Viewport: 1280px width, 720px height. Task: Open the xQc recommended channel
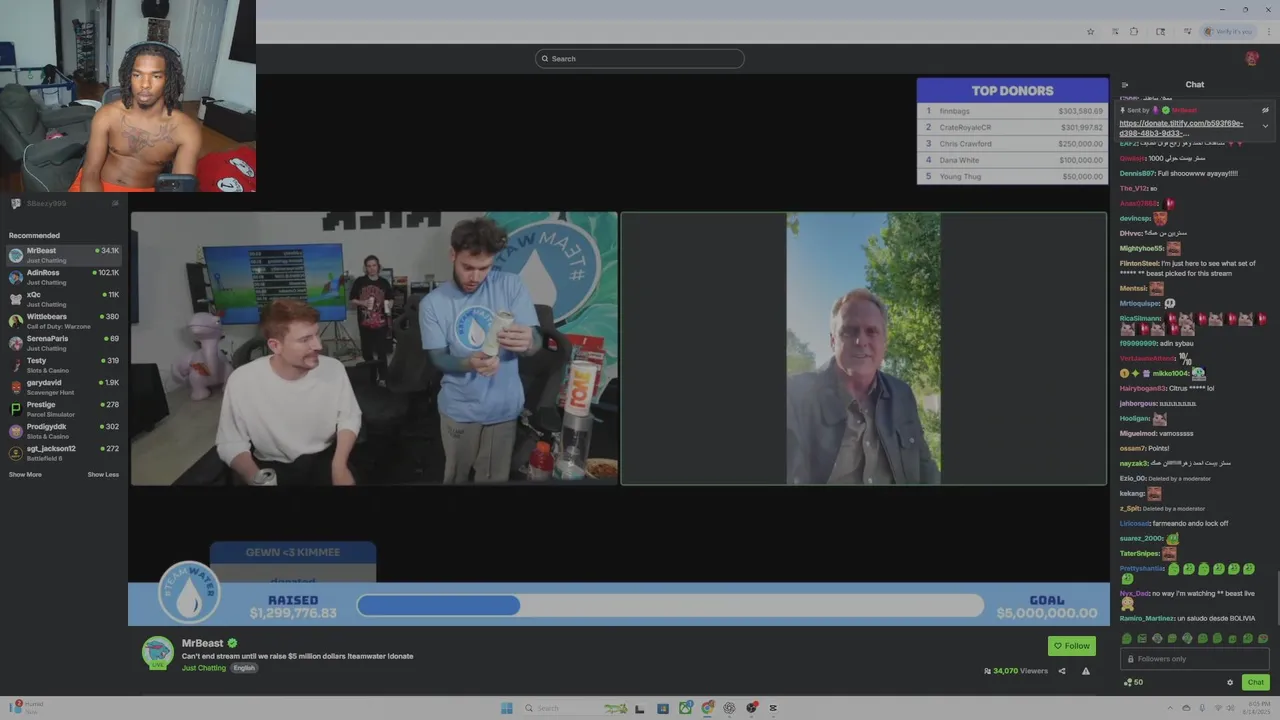pos(64,299)
